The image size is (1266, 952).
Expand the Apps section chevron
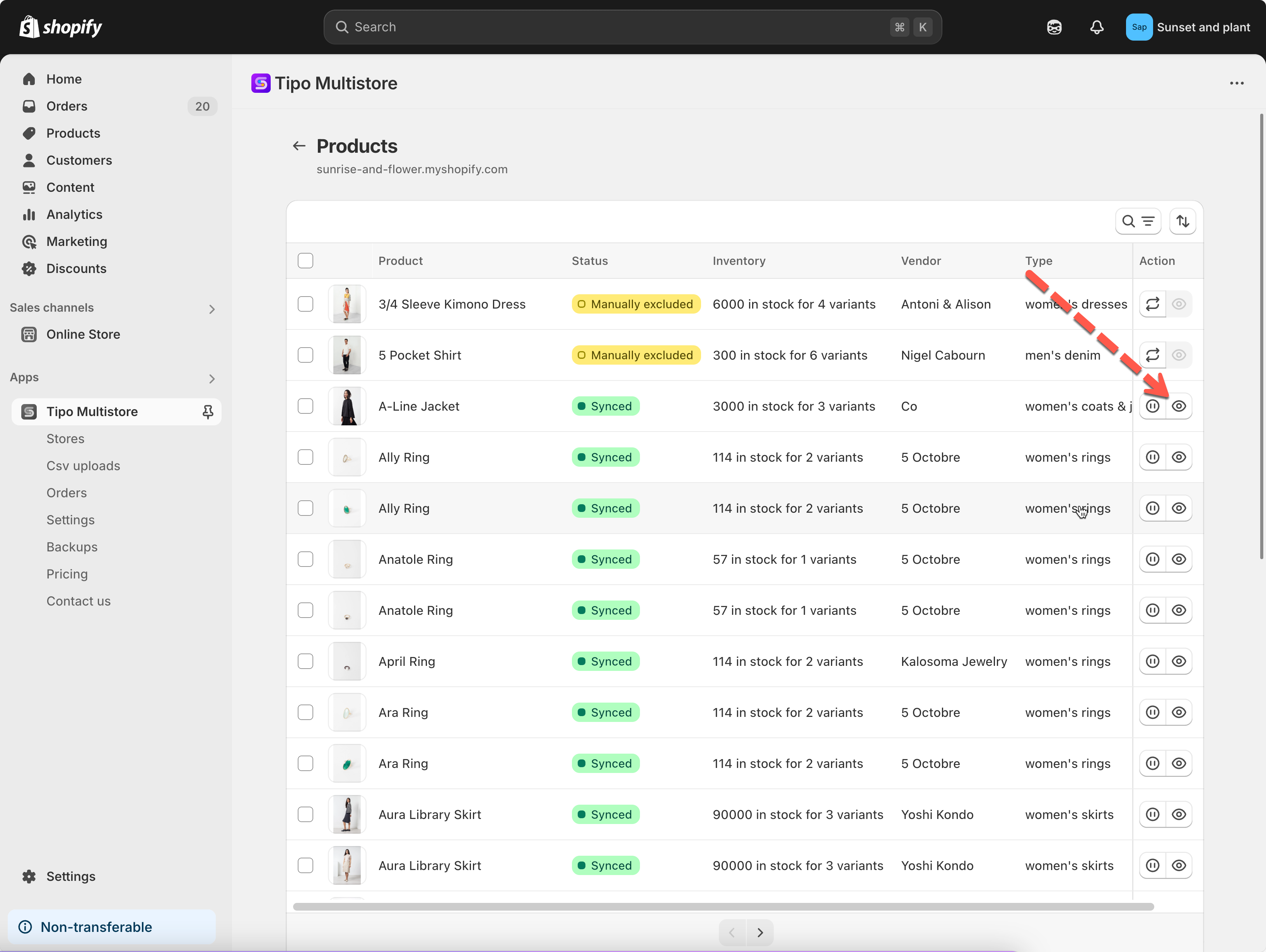point(212,379)
